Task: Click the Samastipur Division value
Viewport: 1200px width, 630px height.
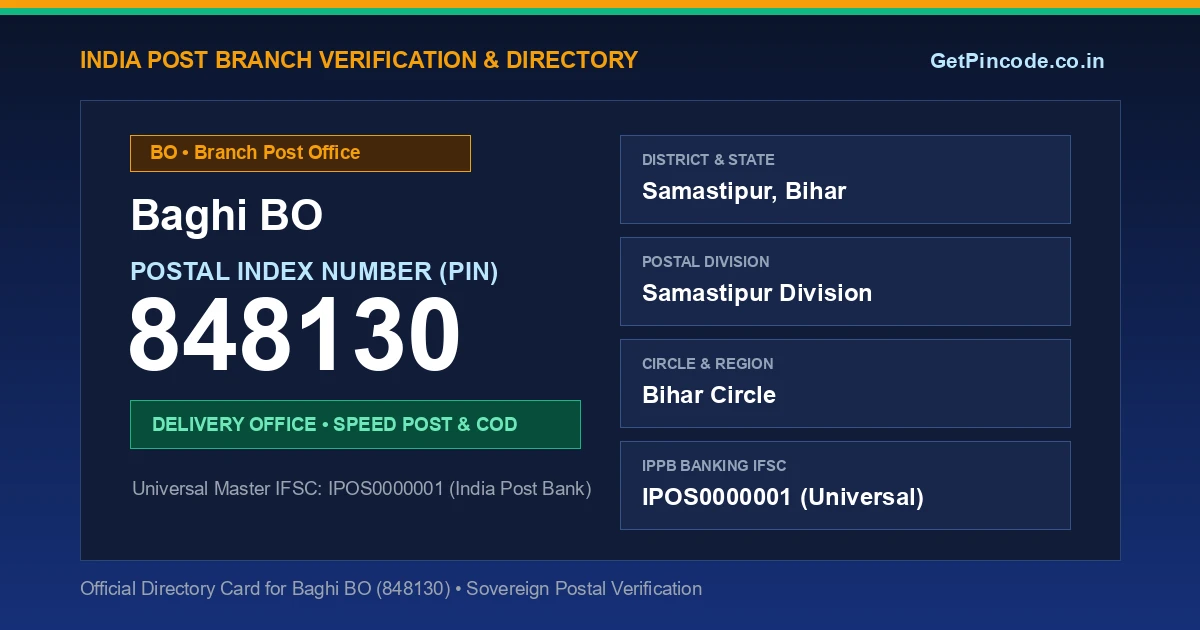Action: point(757,293)
